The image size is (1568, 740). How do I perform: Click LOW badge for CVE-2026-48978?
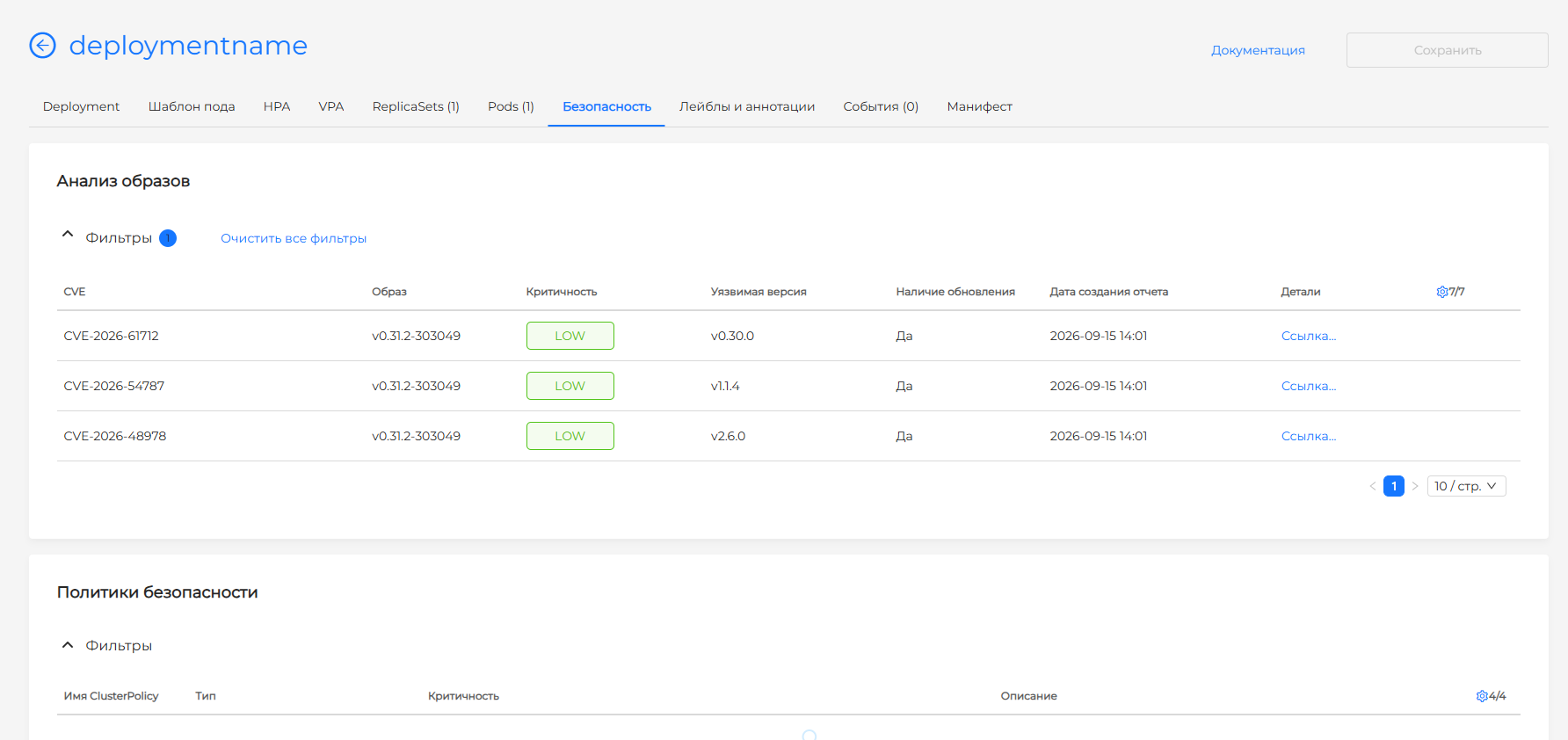[x=570, y=436]
